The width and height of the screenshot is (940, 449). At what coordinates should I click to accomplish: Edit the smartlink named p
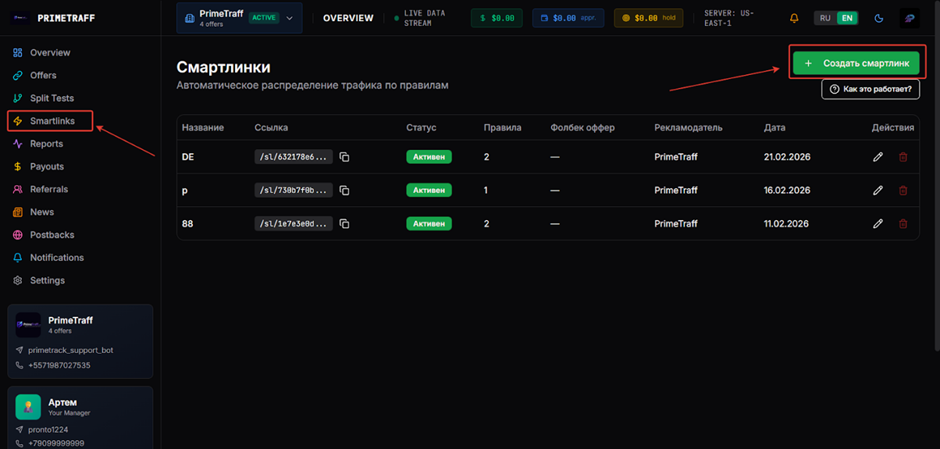pyautogui.click(x=878, y=191)
